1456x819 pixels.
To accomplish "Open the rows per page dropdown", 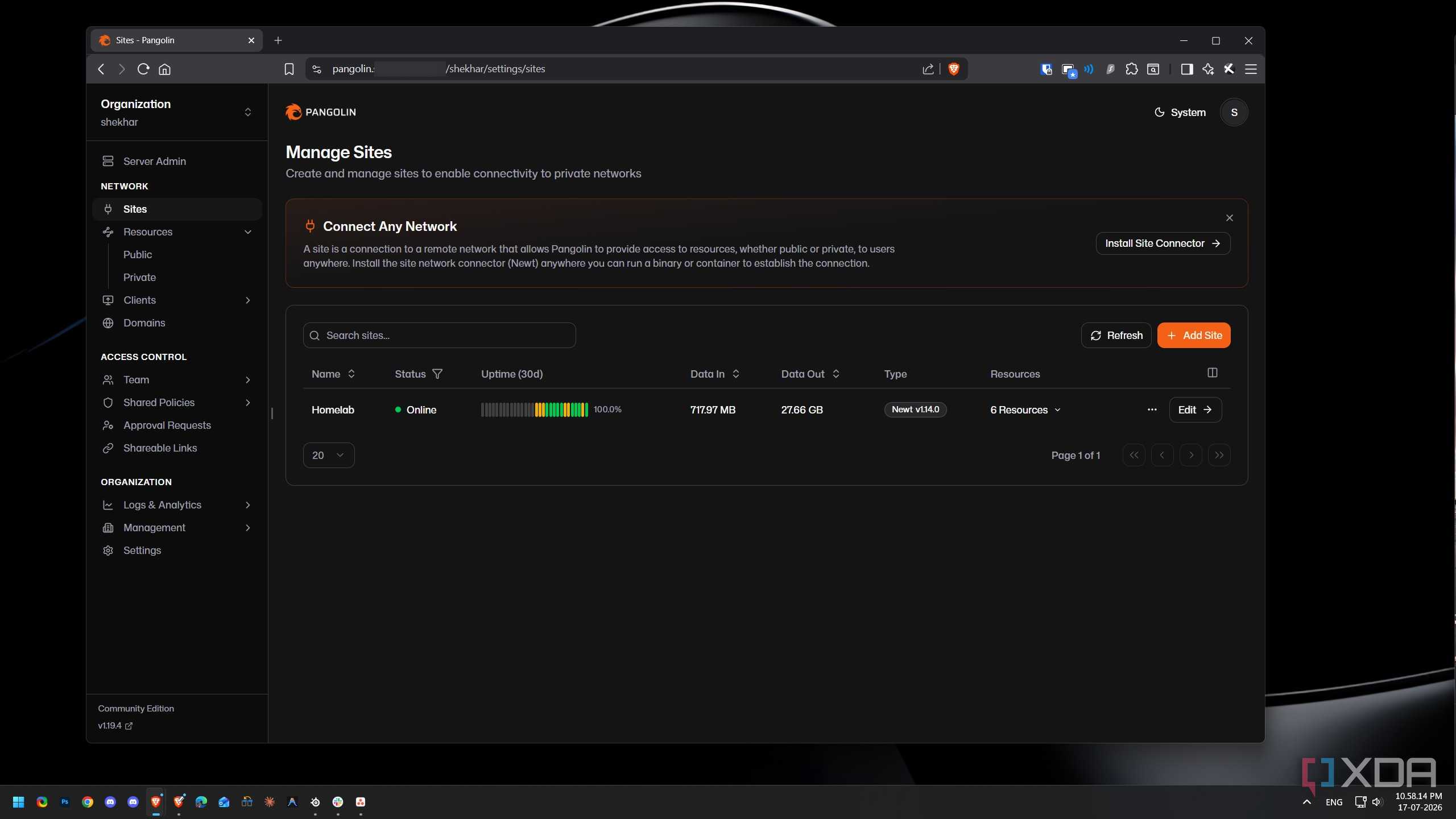I will pos(329,455).
